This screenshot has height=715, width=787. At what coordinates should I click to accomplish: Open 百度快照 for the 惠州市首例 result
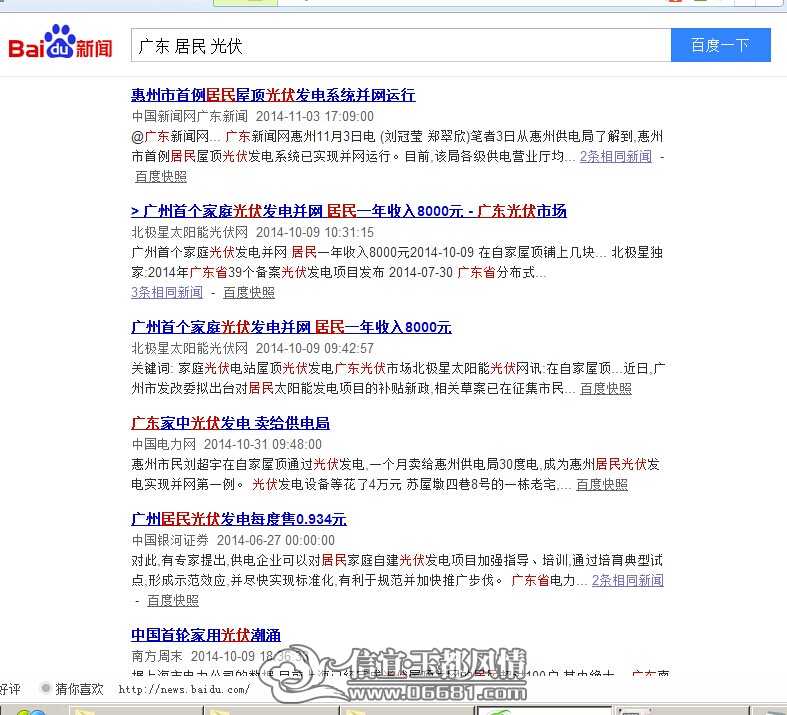[x=161, y=177]
